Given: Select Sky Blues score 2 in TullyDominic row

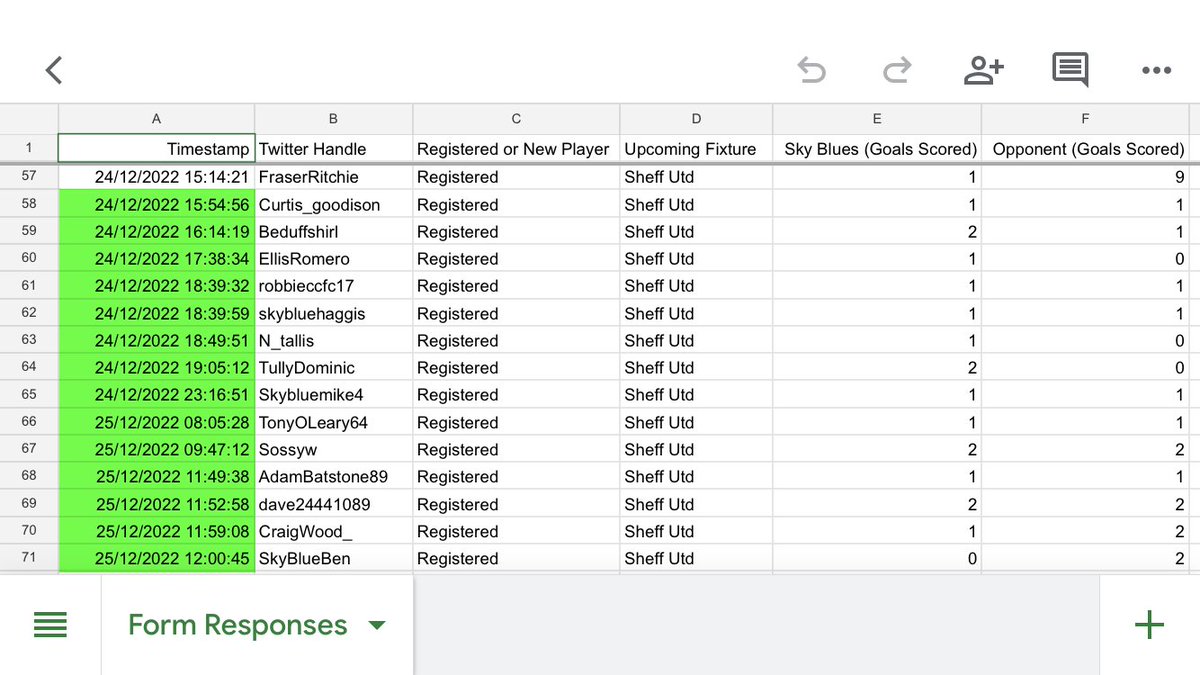Looking at the screenshot, I should [877, 367].
